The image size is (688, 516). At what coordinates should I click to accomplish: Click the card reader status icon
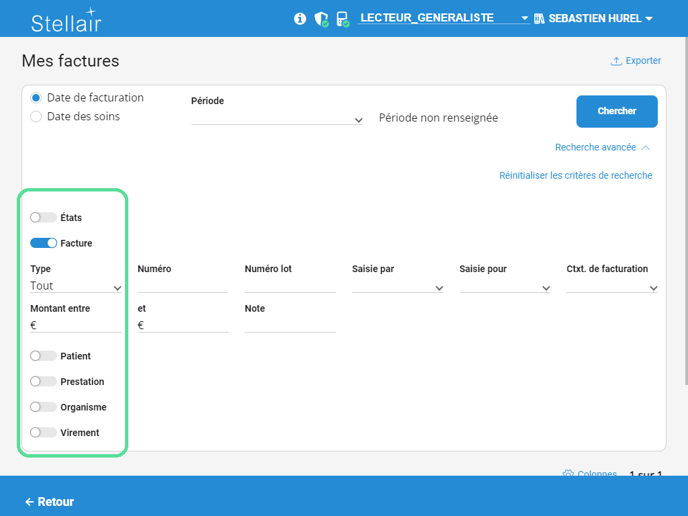(343, 19)
